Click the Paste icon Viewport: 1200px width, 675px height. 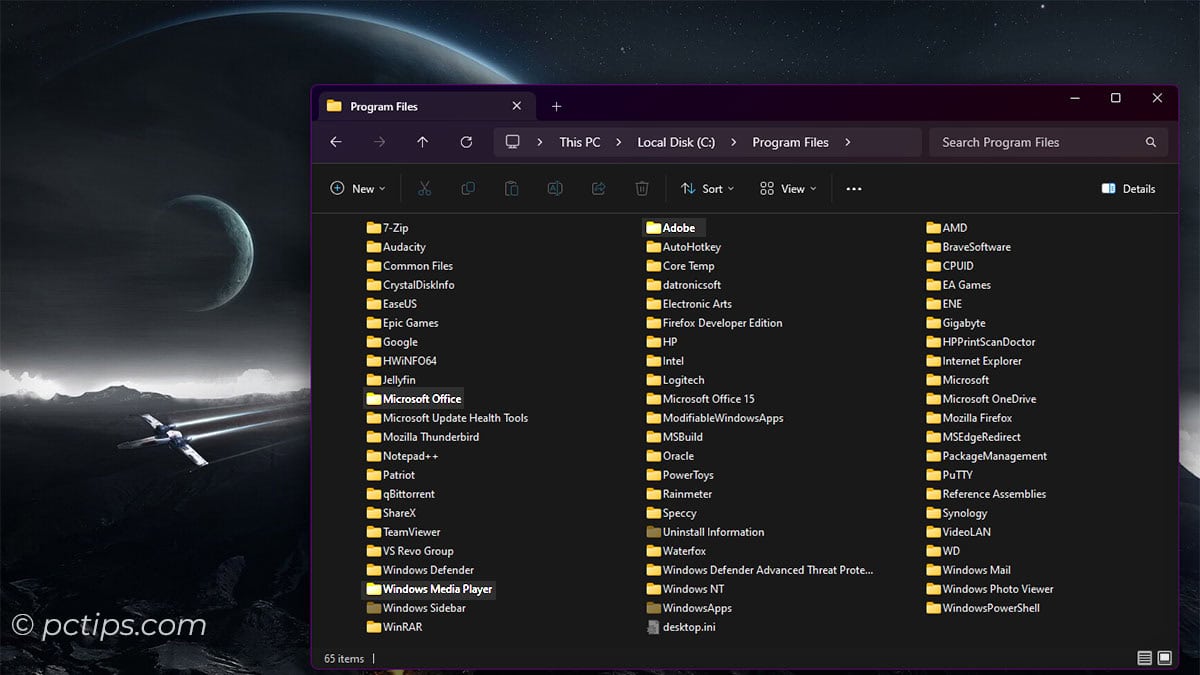point(510,188)
